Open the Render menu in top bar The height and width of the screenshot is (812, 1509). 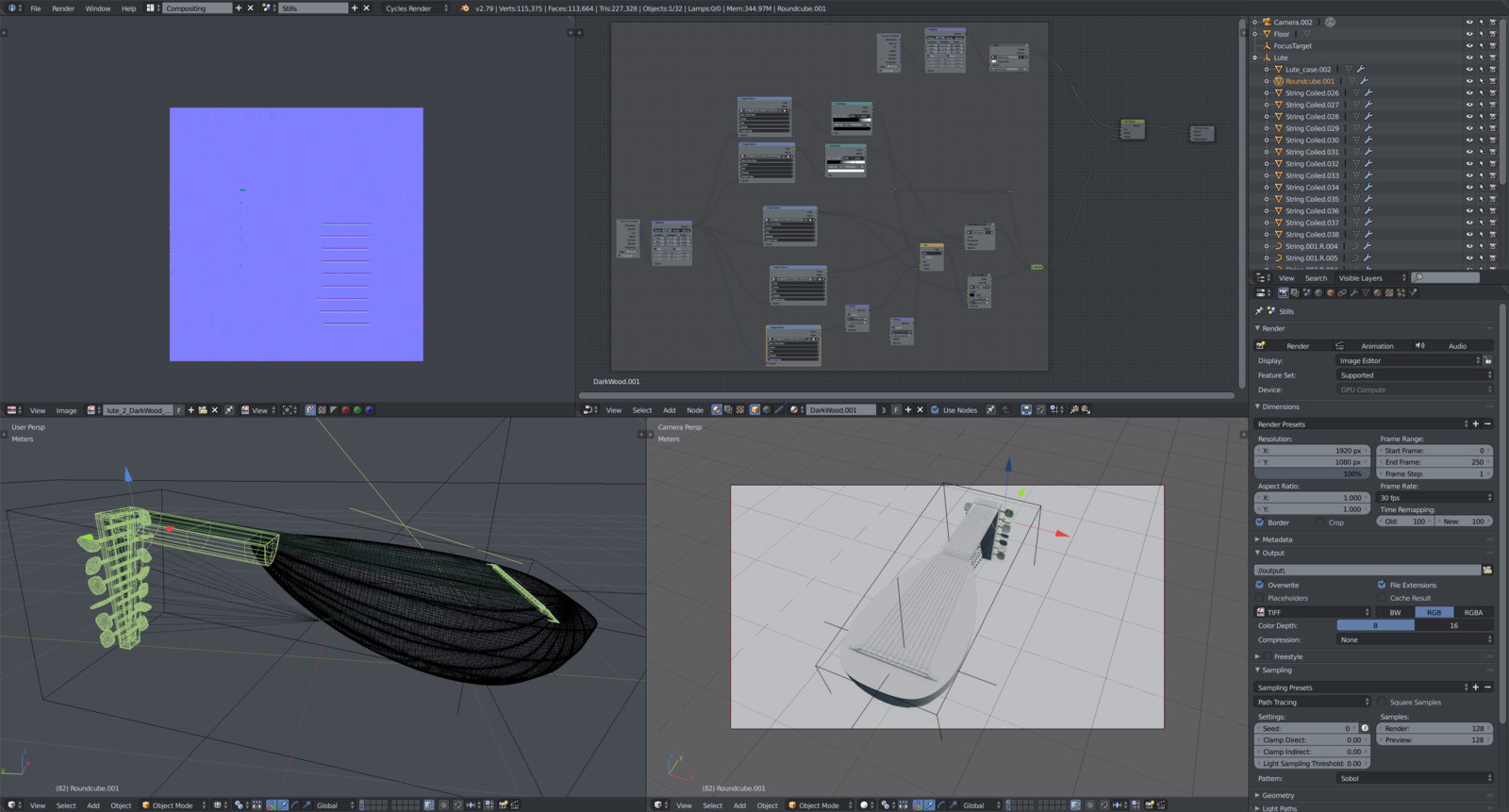(x=63, y=8)
